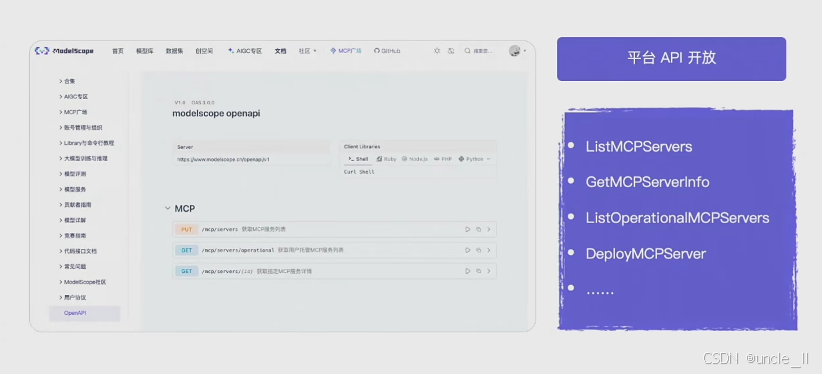Viewport: 822px width, 374px height.
Task: Expand 常见问题 in the sidebar
Action: click(72, 266)
